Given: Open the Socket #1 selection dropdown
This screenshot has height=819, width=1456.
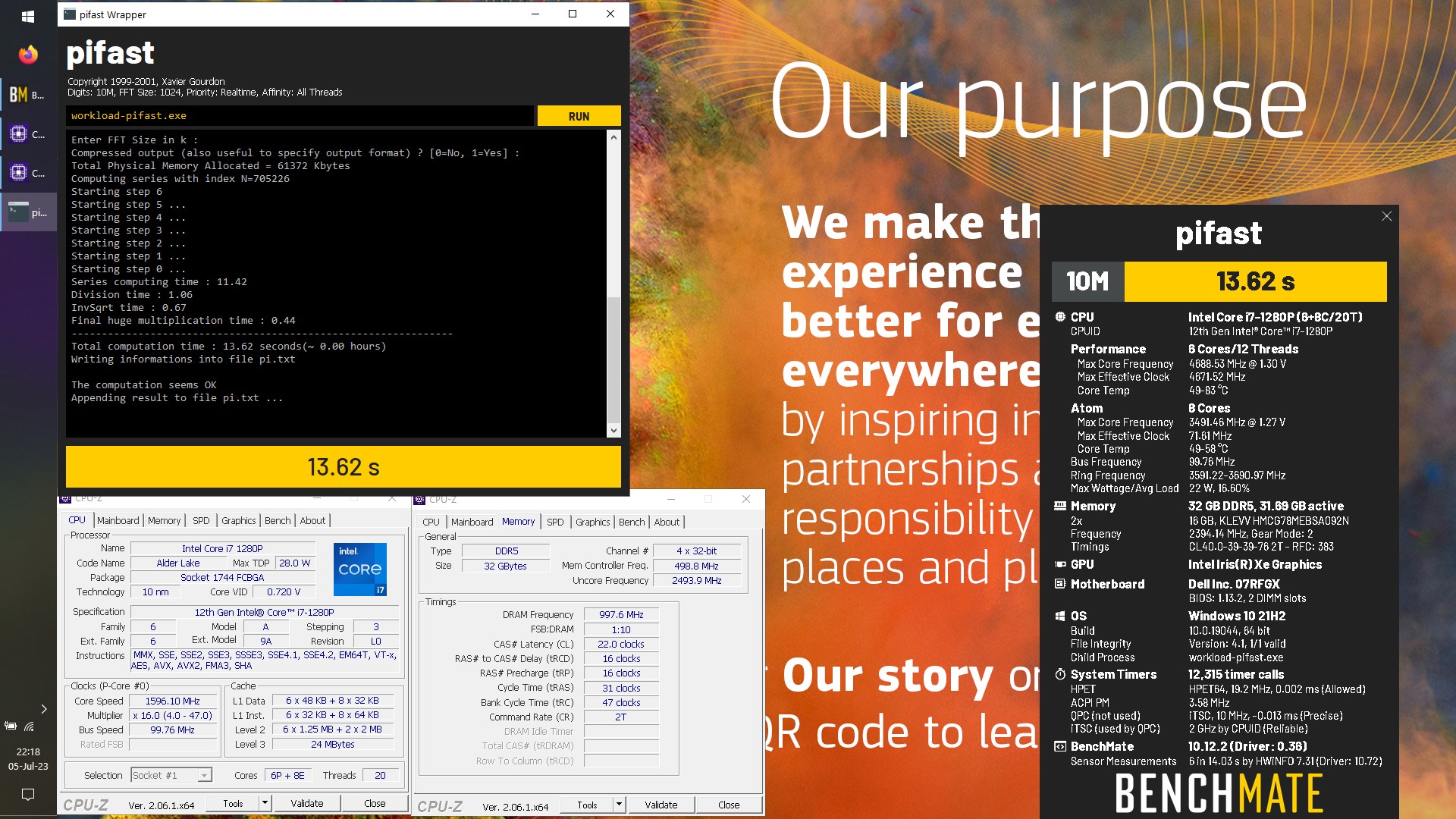Looking at the screenshot, I should pos(171,775).
